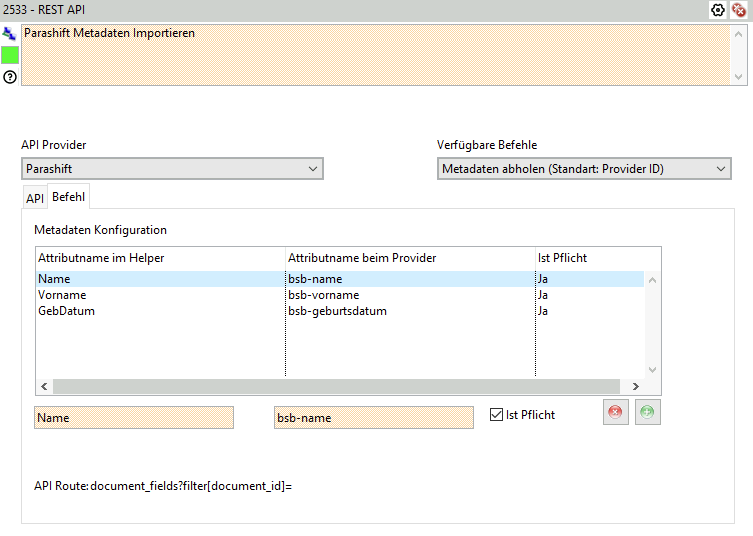This screenshot has width=753, height=536.
Task: Click the helper attribute name field containing Name
Action: tap(134, 417)
